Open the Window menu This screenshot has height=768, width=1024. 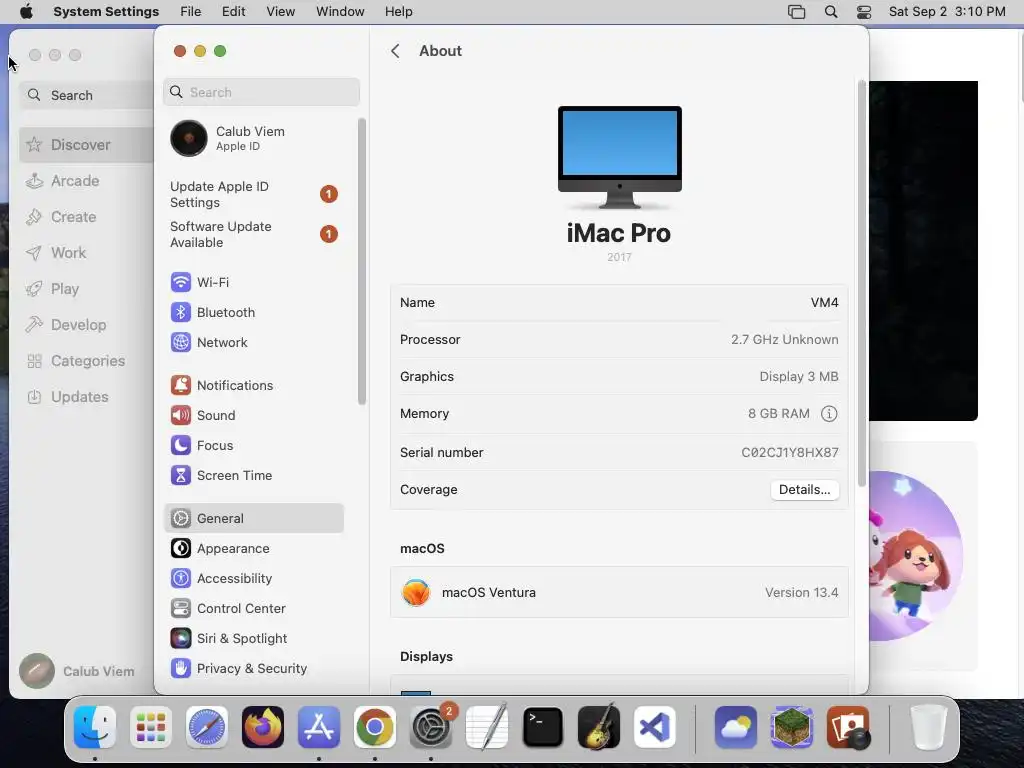click(340, 11)
